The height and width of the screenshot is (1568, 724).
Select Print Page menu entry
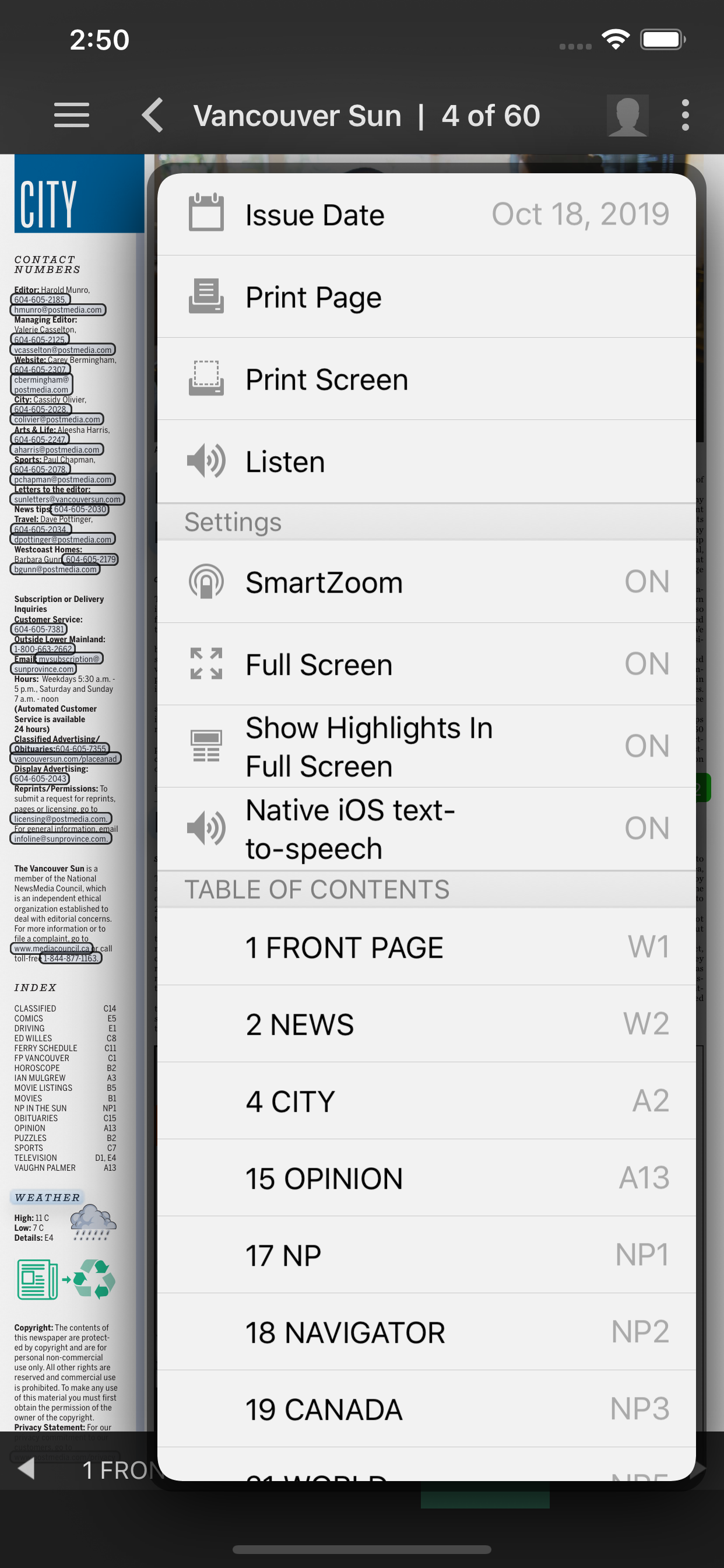tap(426, 296)
